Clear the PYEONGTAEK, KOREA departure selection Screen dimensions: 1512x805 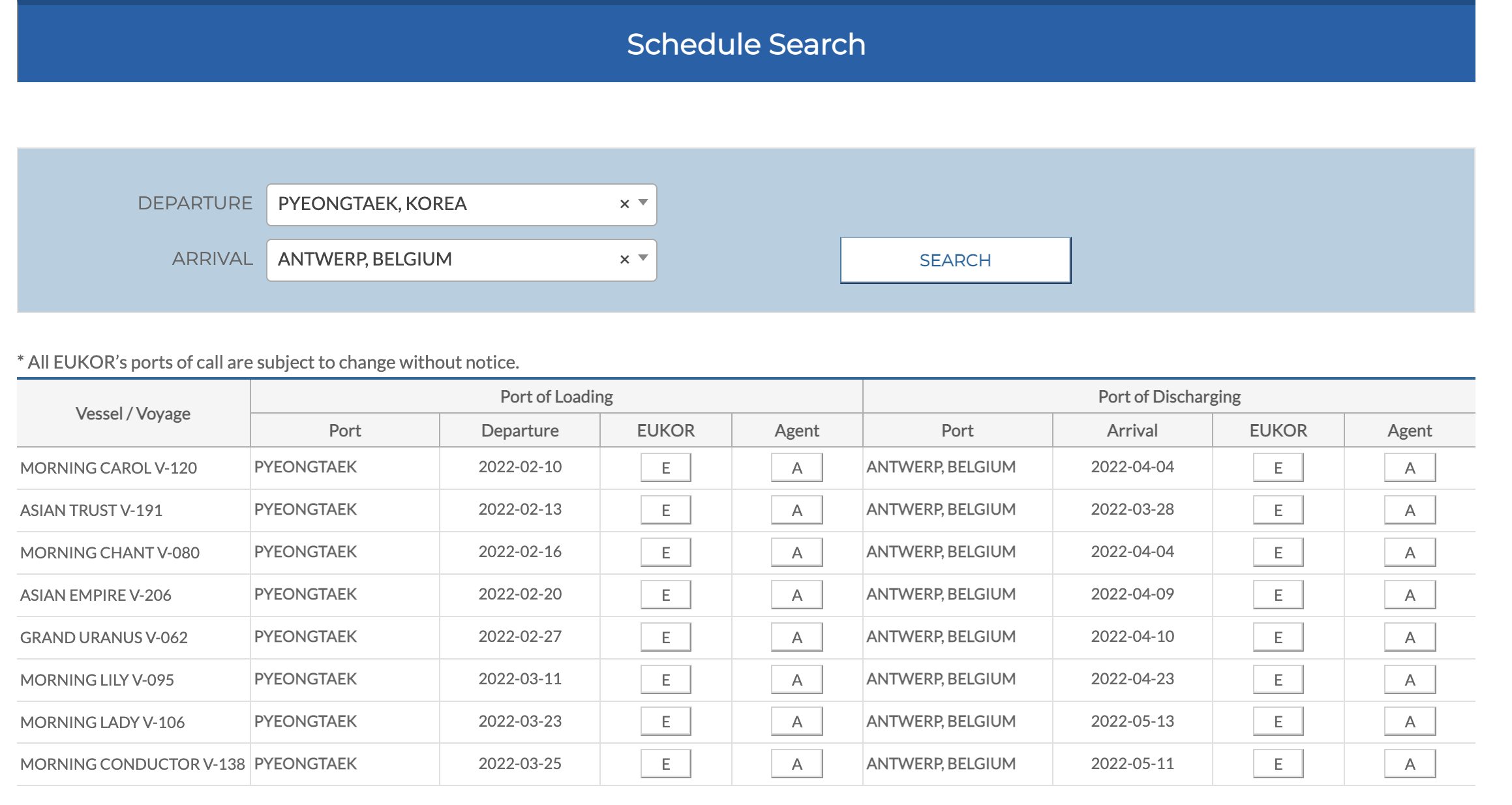coord(624,204)
